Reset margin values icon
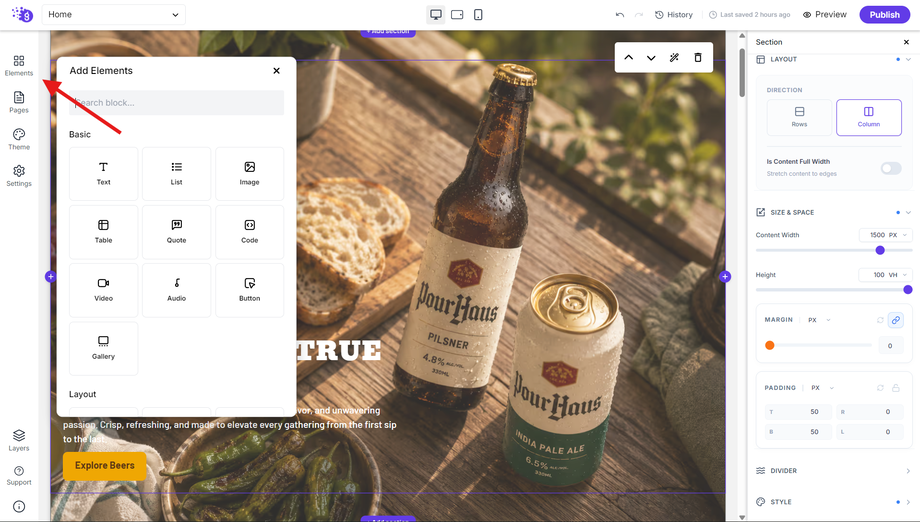This screenshot has width=920, height=522. pyautogui.click(x=880, y=320)
